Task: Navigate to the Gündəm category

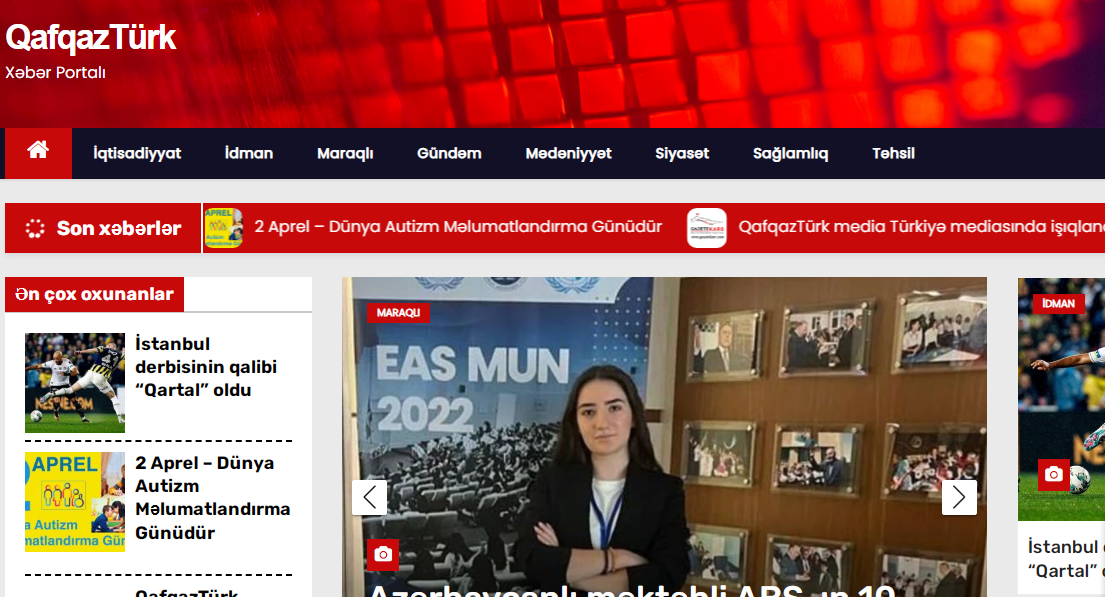Action: pyautogui.click(x=449, y=153)
